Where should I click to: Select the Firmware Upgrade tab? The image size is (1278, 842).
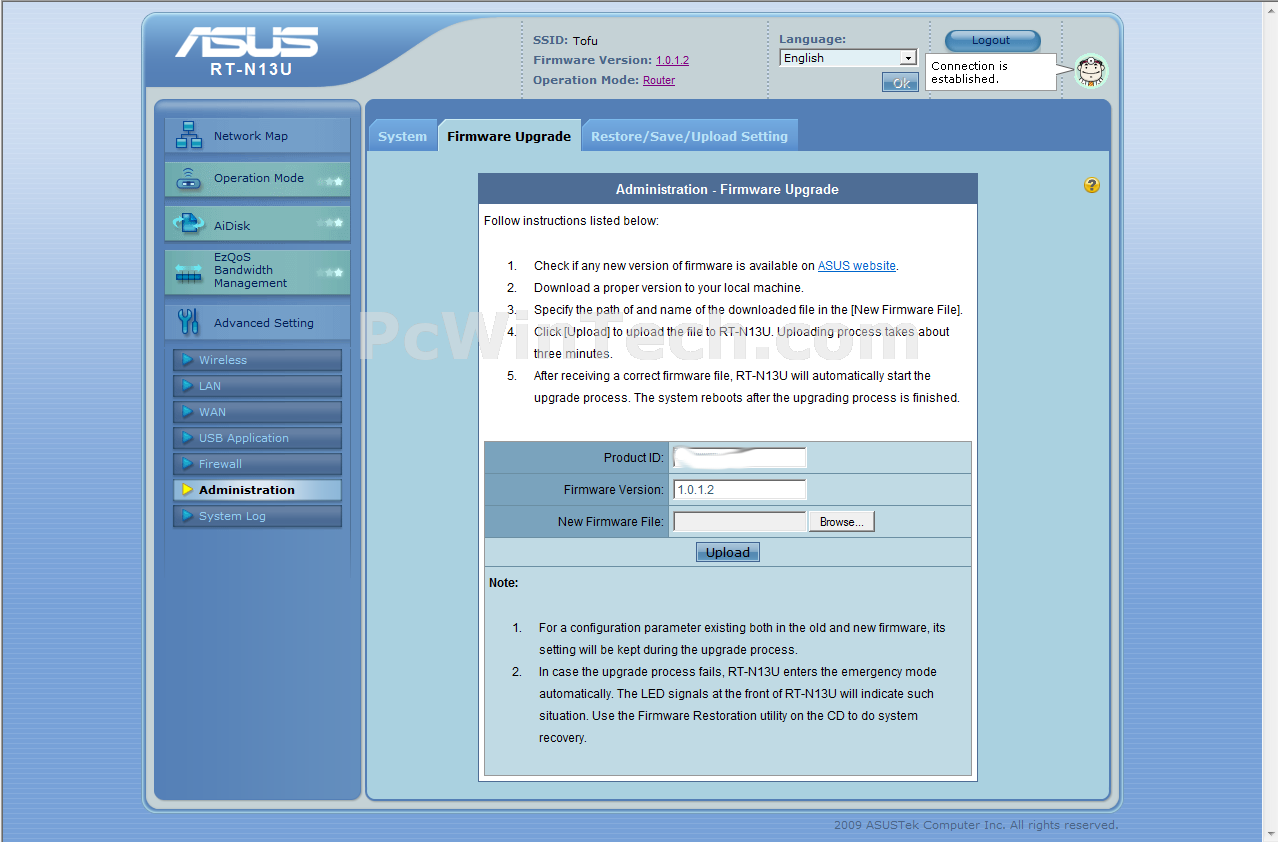(x=509, y=136)
